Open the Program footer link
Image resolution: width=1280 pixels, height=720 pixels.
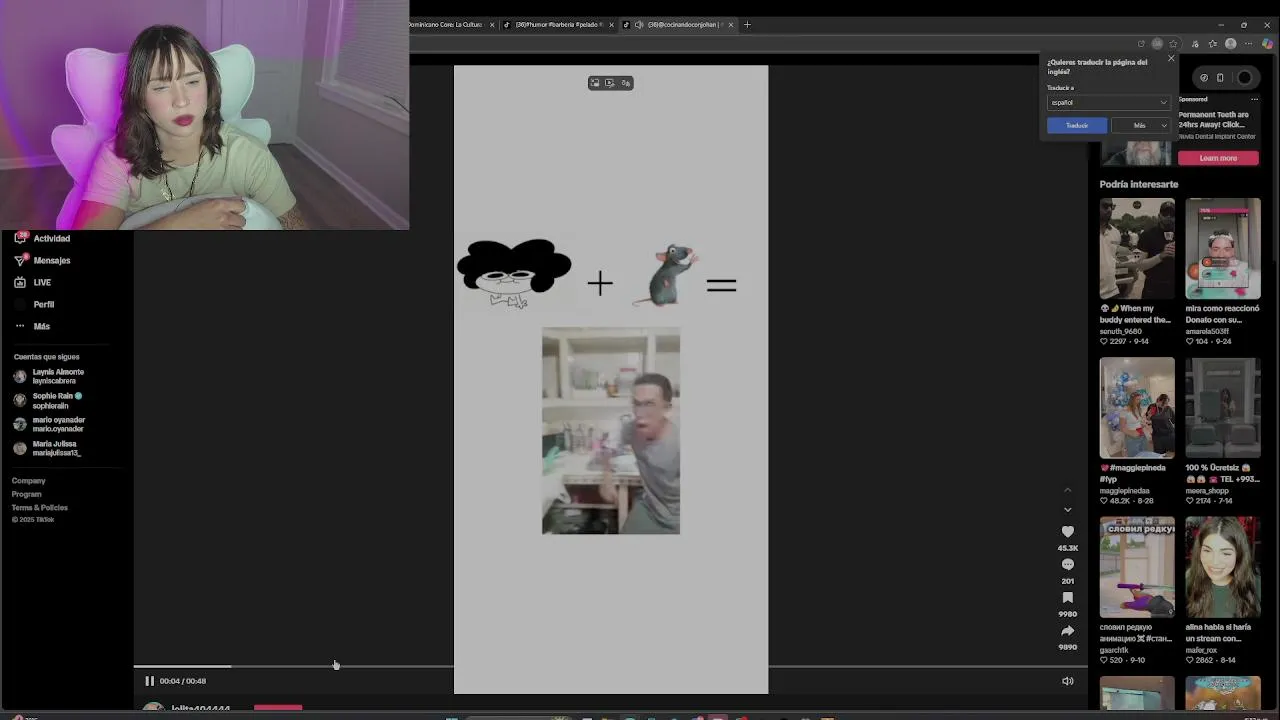coord(27,494)
